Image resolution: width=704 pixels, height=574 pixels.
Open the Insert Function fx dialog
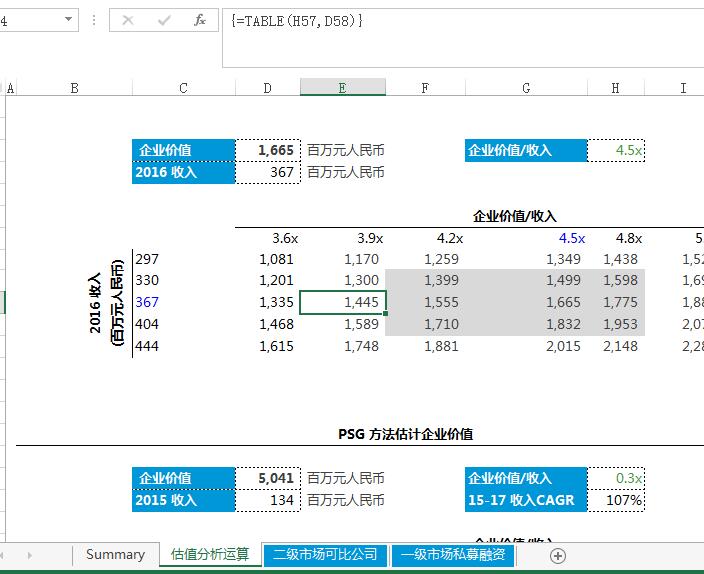[x=200, y=20]
